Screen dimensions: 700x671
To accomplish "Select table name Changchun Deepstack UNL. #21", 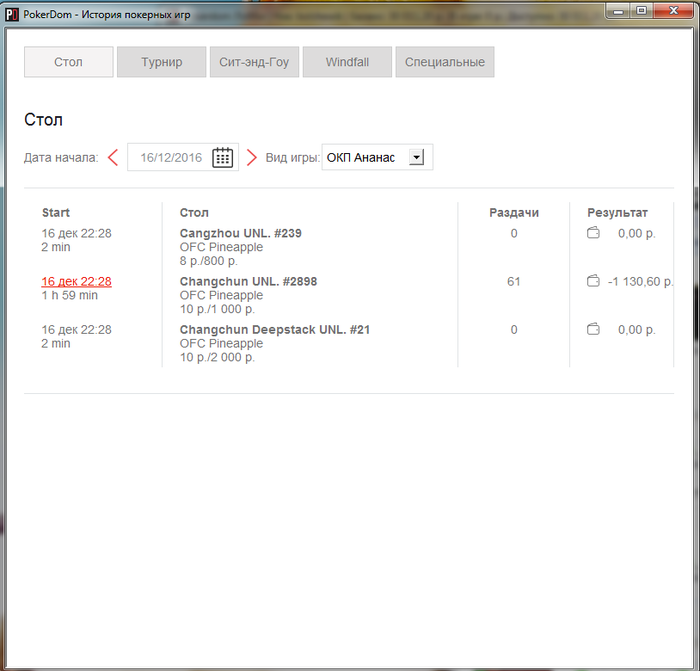I will (275, 329).
